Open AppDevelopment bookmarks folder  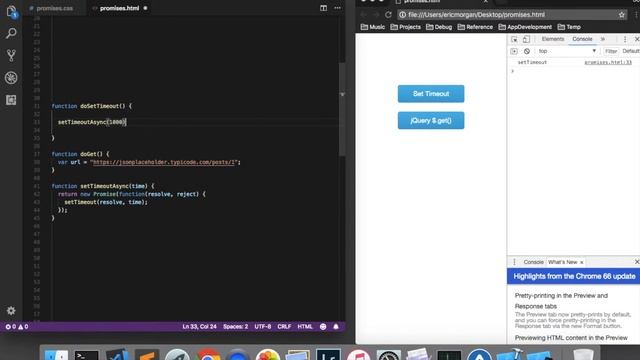coord(525,27)
